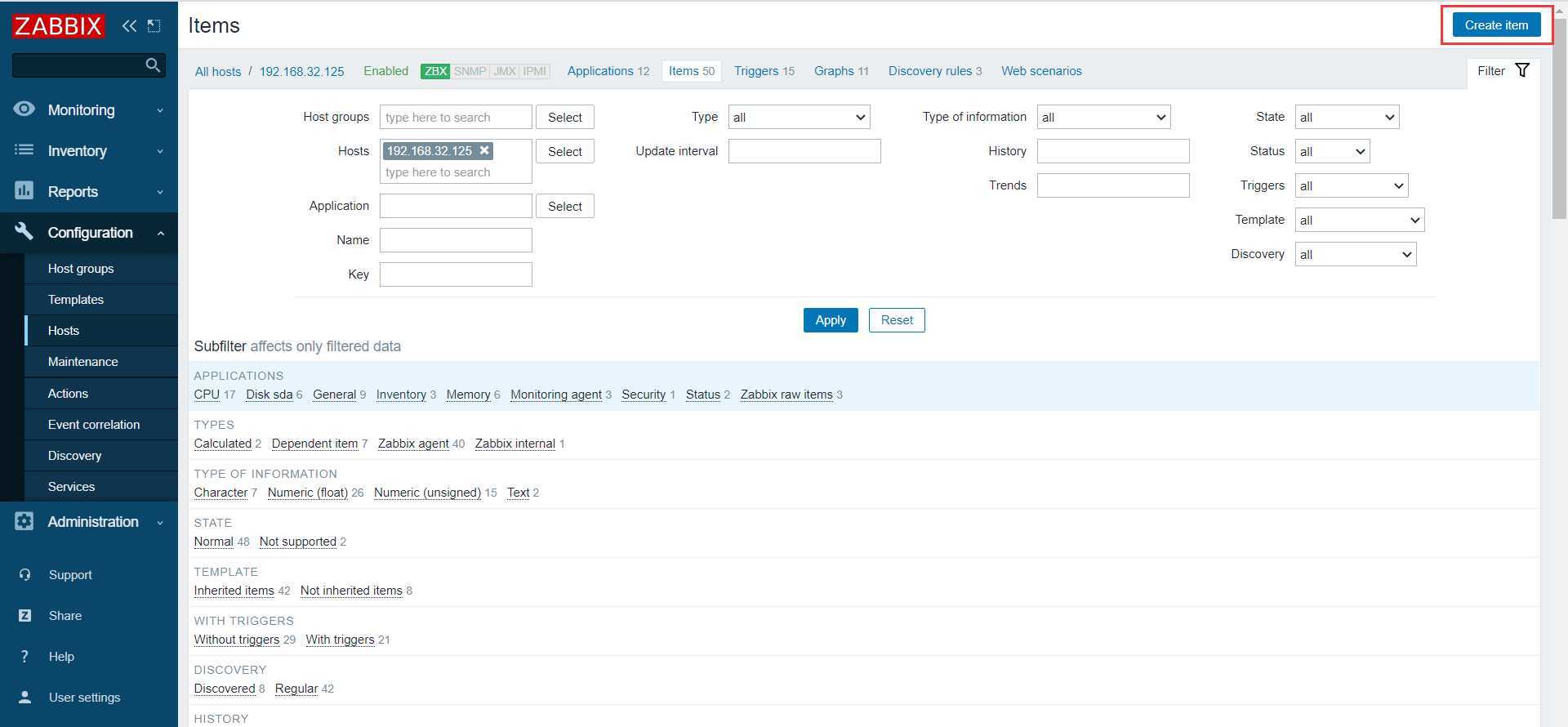Image resolution: width=1568 pixels, height=727 pixels.
Task: Switch to the Graphs tab
Action: [x=834, y=71]
